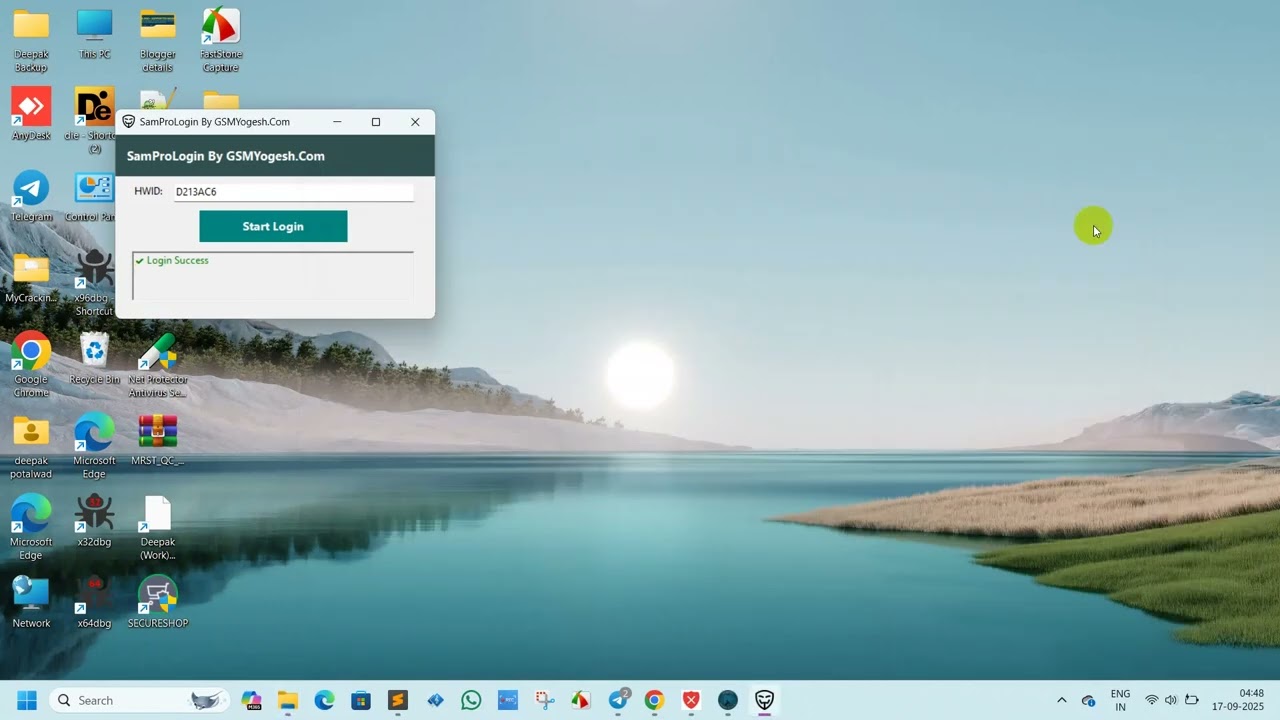Select x32dbg desktop shortcut
1280x720 pixels.
(x=95, y=520)
